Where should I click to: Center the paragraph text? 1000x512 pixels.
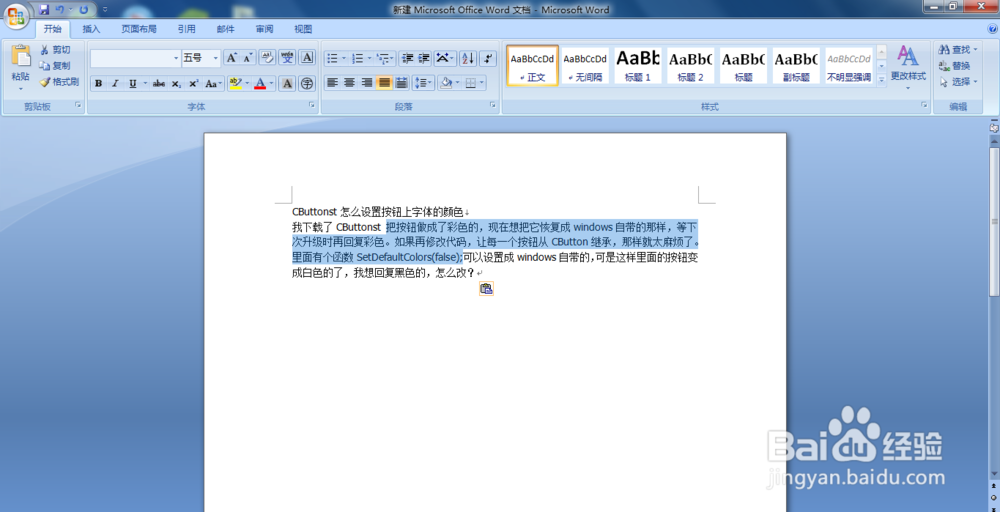point(349,83)
